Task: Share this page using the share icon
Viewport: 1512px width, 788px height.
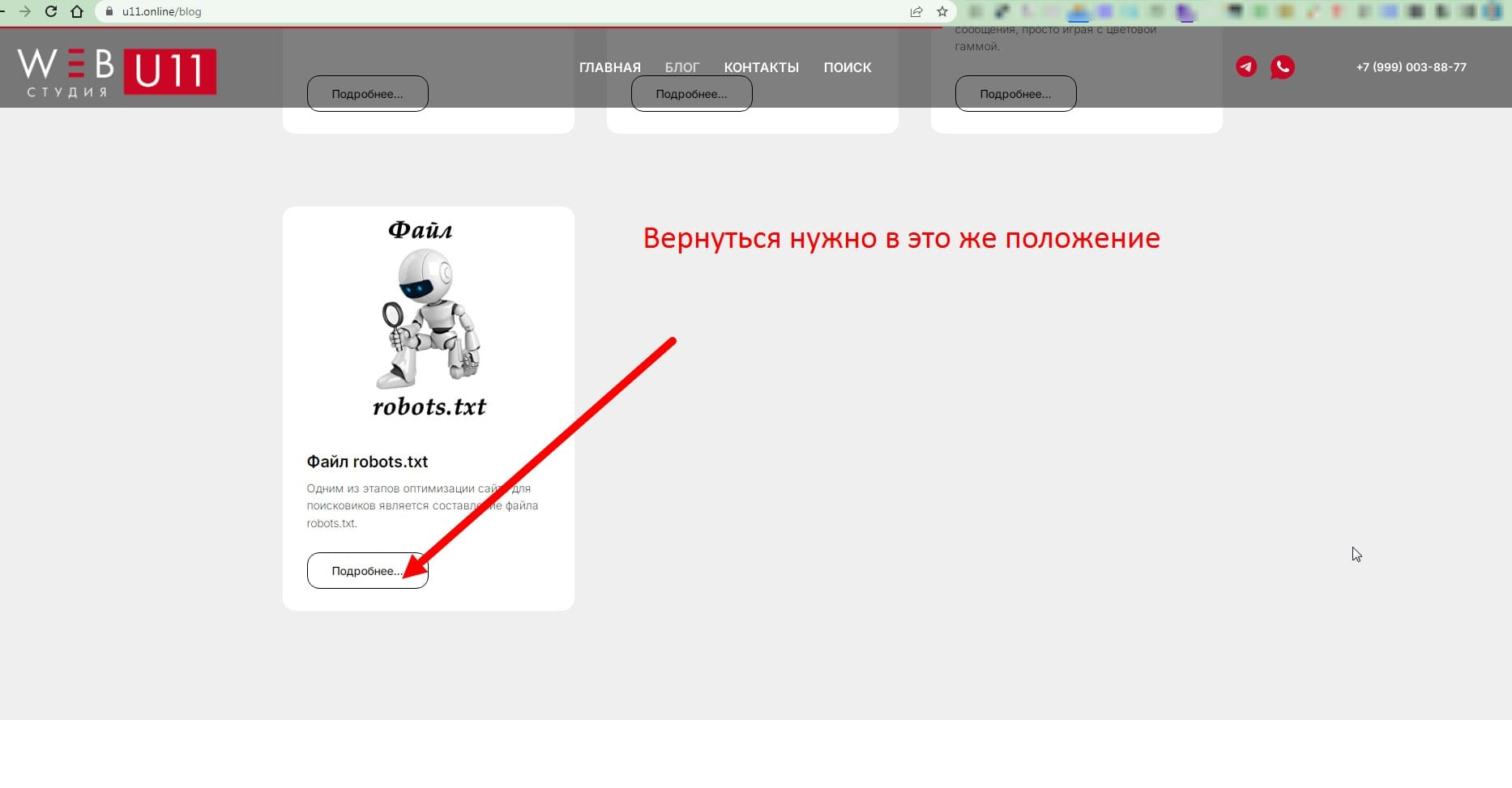Action: click(x=916, y=11)
